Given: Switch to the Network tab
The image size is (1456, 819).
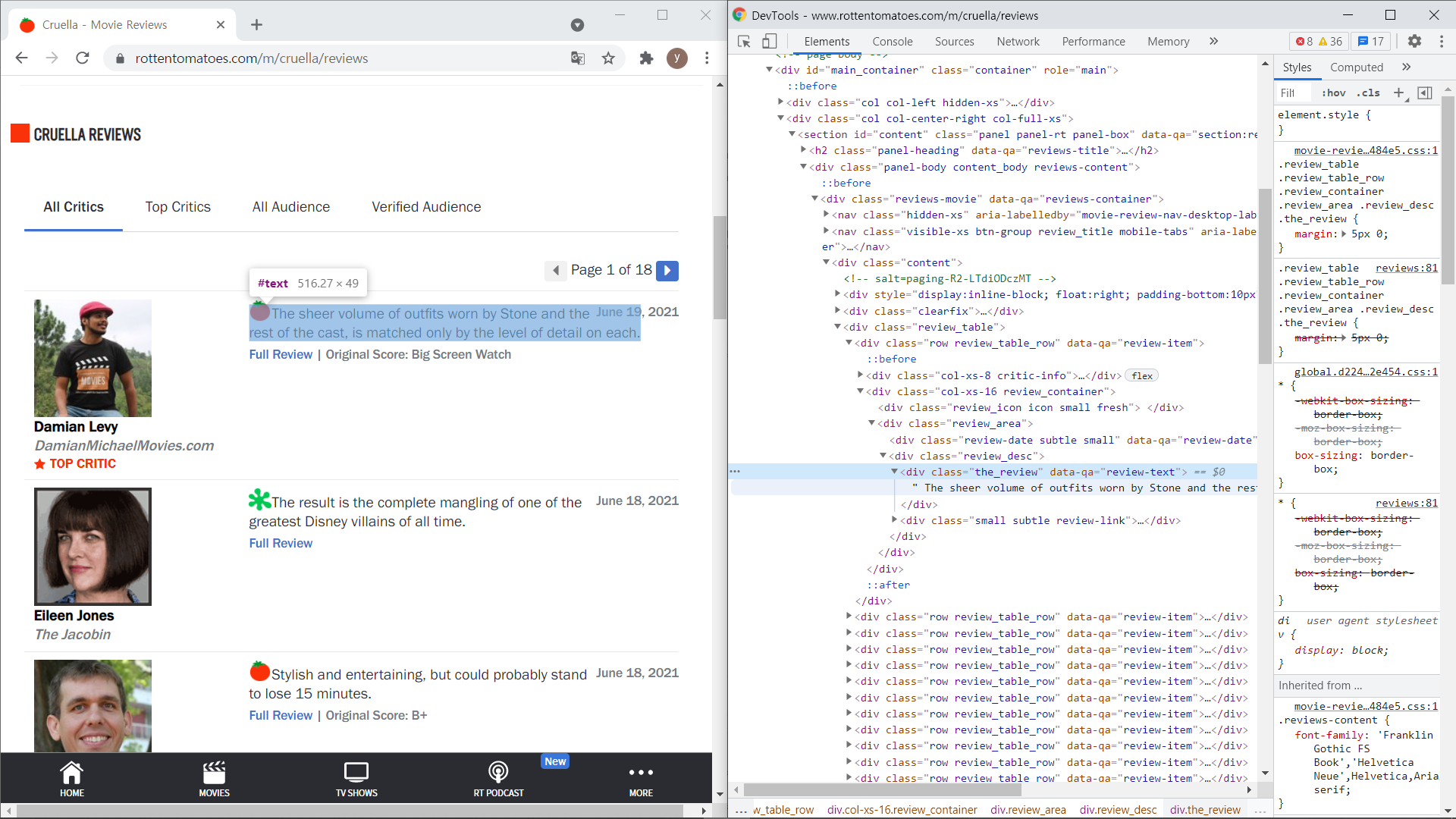Looking at the screenshot, I should coord(1018,42).
